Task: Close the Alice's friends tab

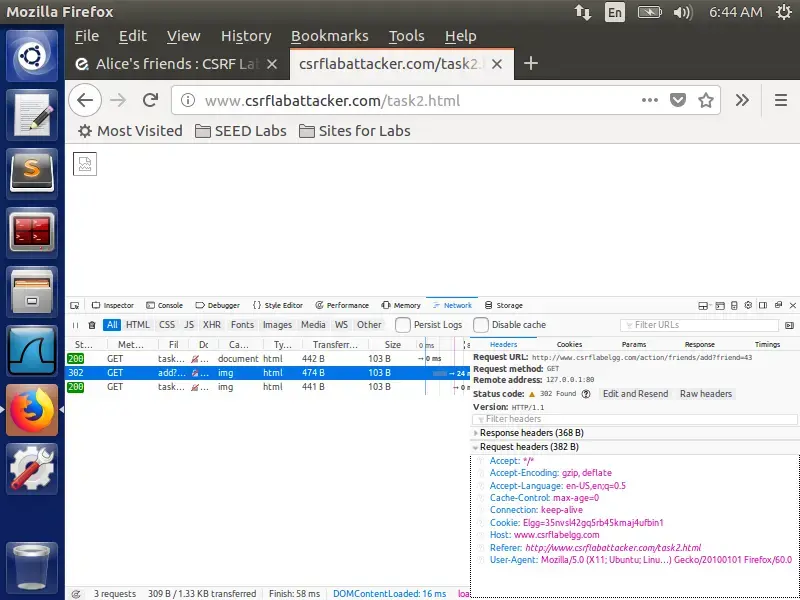Action: click(272, 64)
